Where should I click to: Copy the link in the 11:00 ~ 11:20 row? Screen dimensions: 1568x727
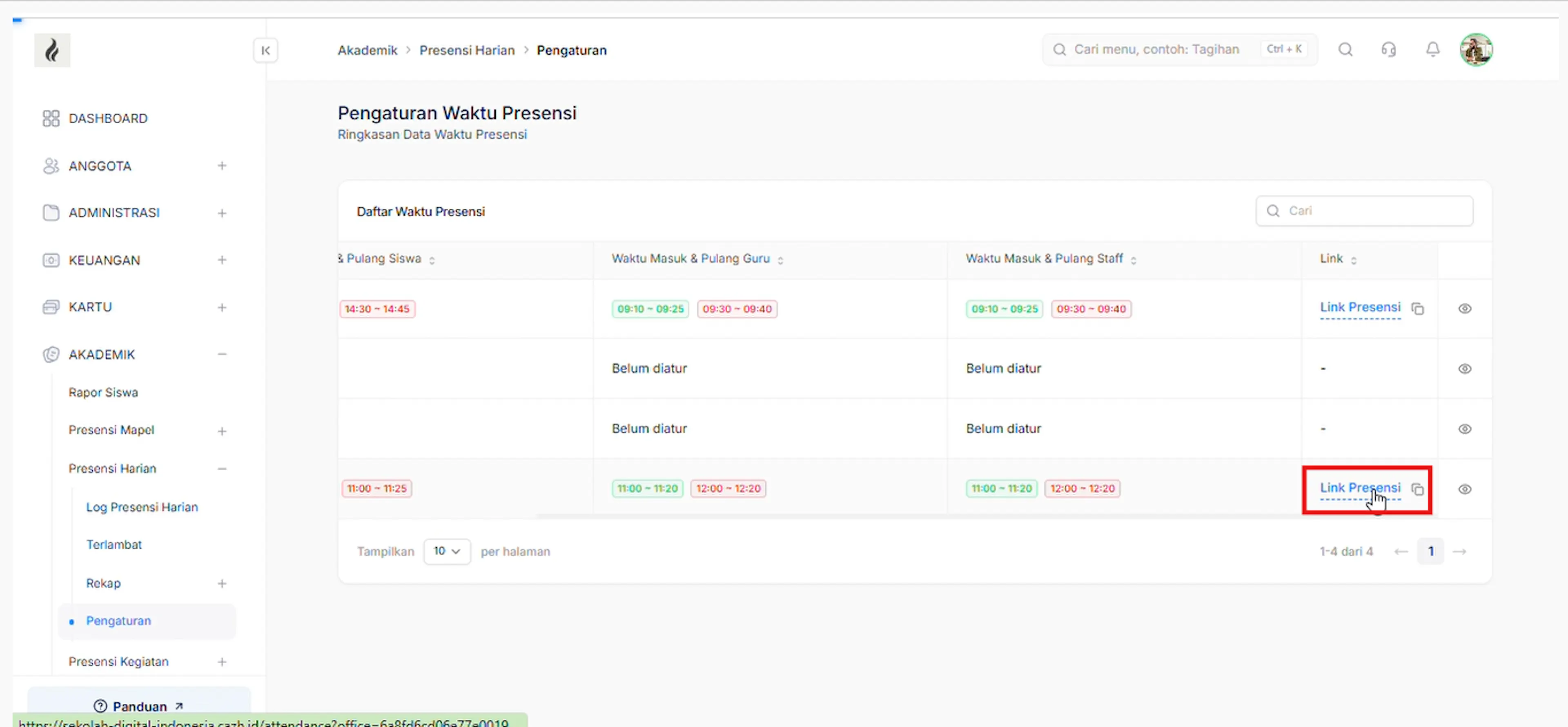click(1418, 489)
